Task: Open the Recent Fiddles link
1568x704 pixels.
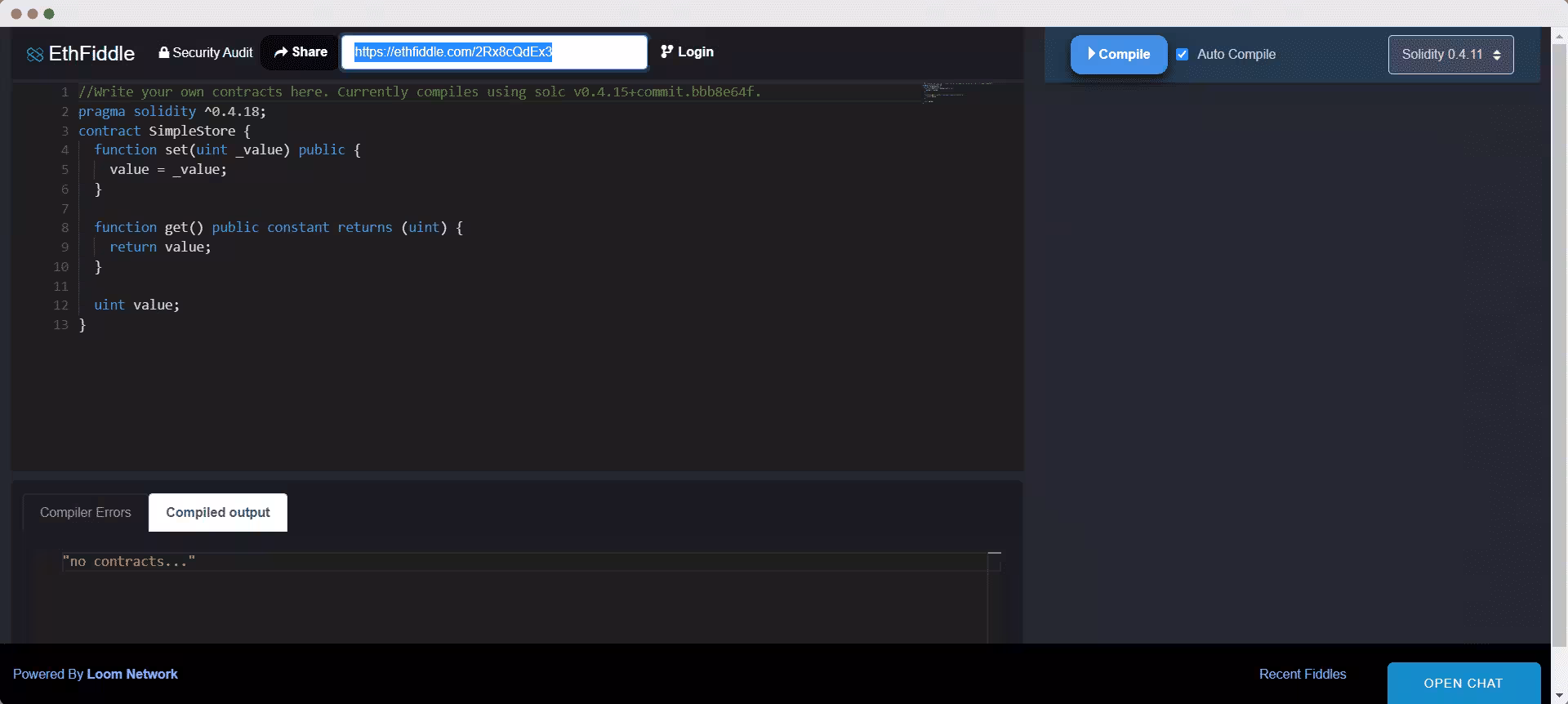Action: click(x=1302, y=674)
